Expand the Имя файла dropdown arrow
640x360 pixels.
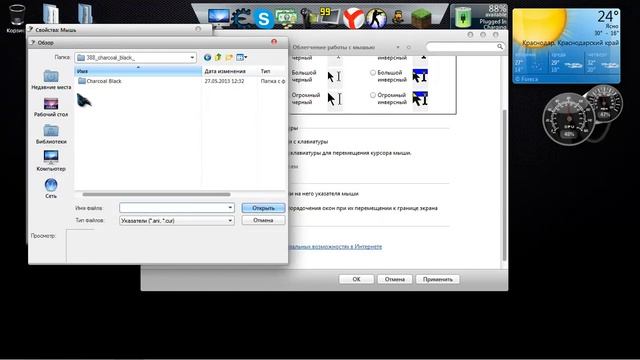click(230, 208)
